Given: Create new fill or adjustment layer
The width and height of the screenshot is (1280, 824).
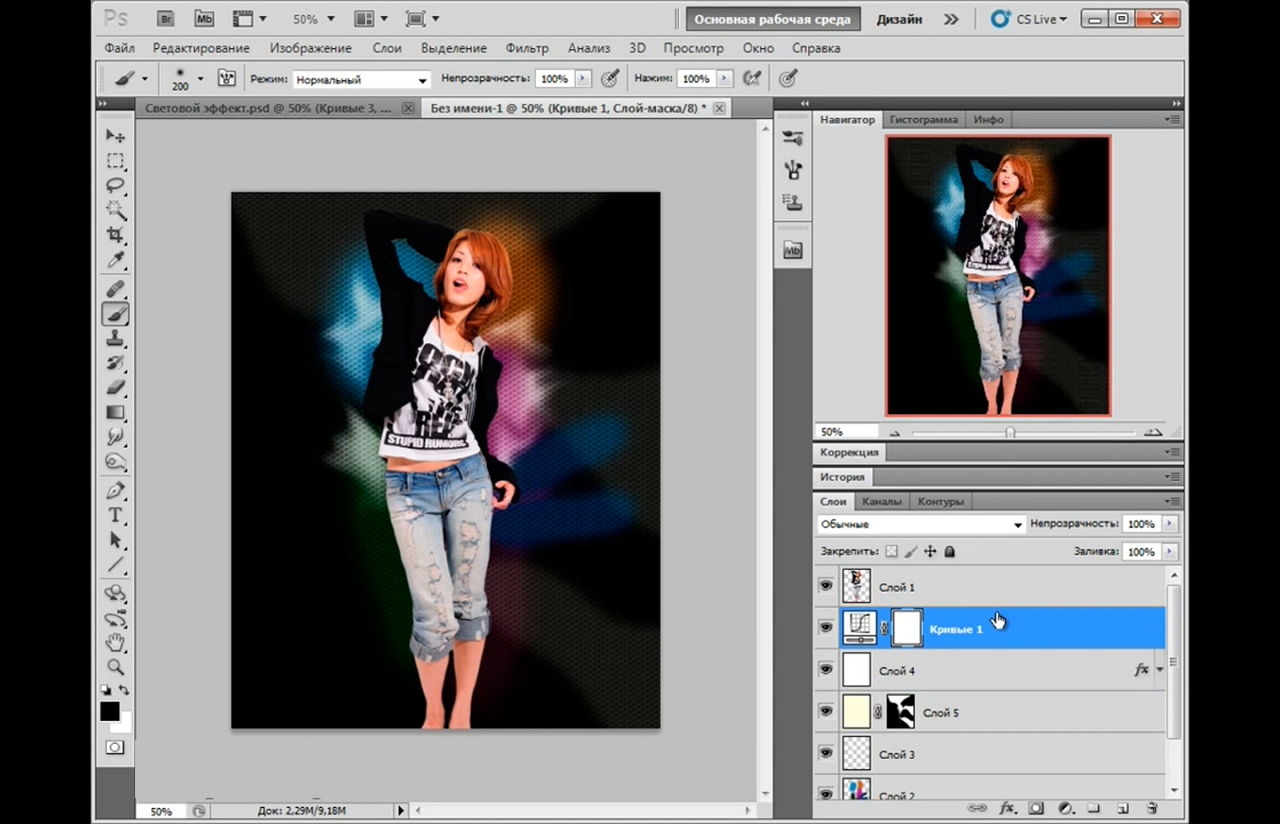Looking at the screenshot, I should (1065, 808).
